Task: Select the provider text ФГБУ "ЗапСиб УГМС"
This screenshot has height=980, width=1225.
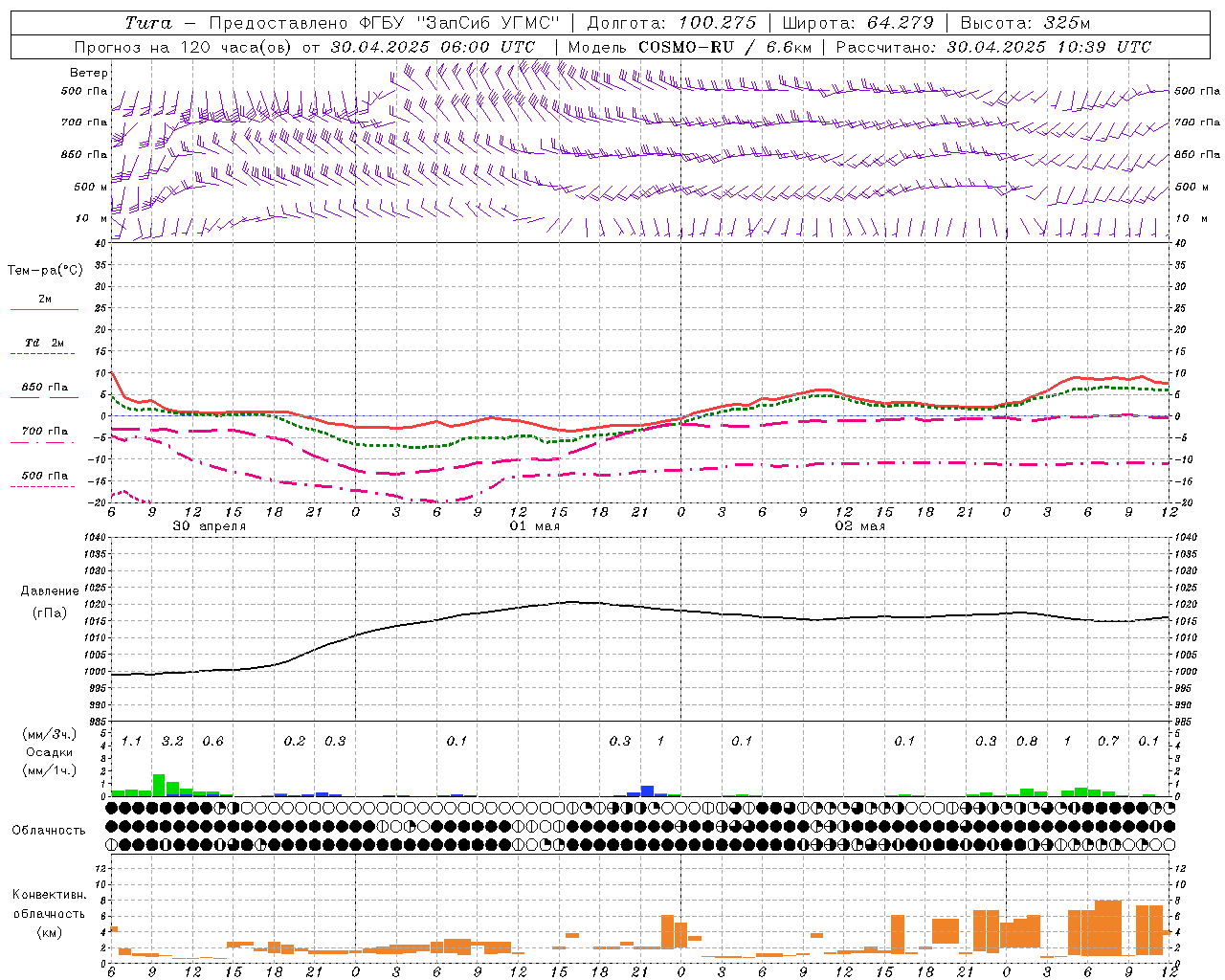Action: tap(458, 23)
